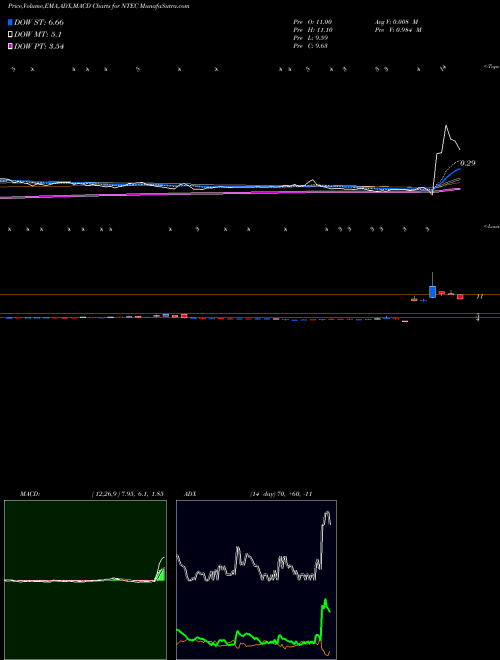Viewport: 500px width, 660px height.
Task: Click the blue DOW ST legend swatch
Action: [10, 22]
